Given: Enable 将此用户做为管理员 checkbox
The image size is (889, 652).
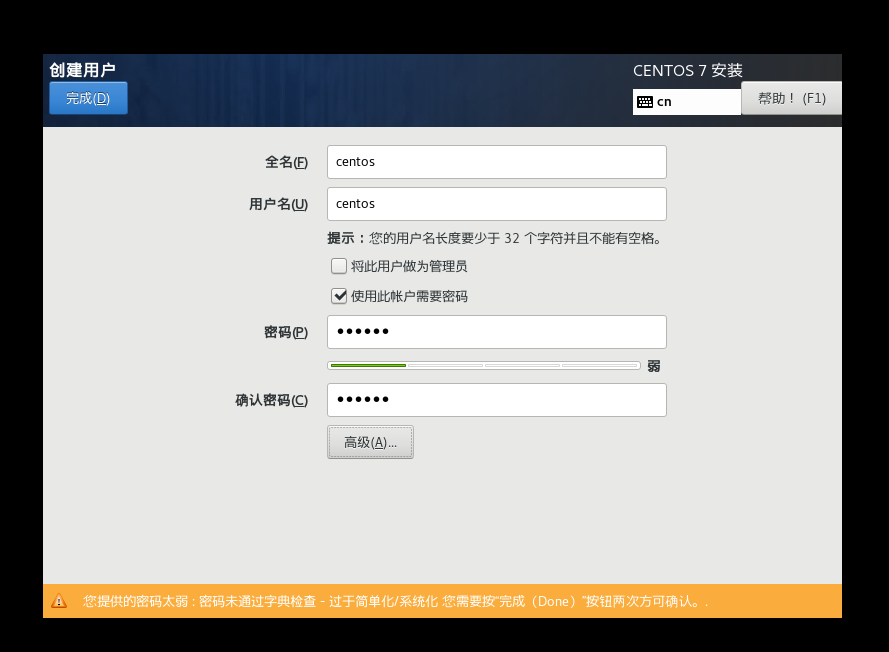Looking at the screenshot, I should [338, 266].
